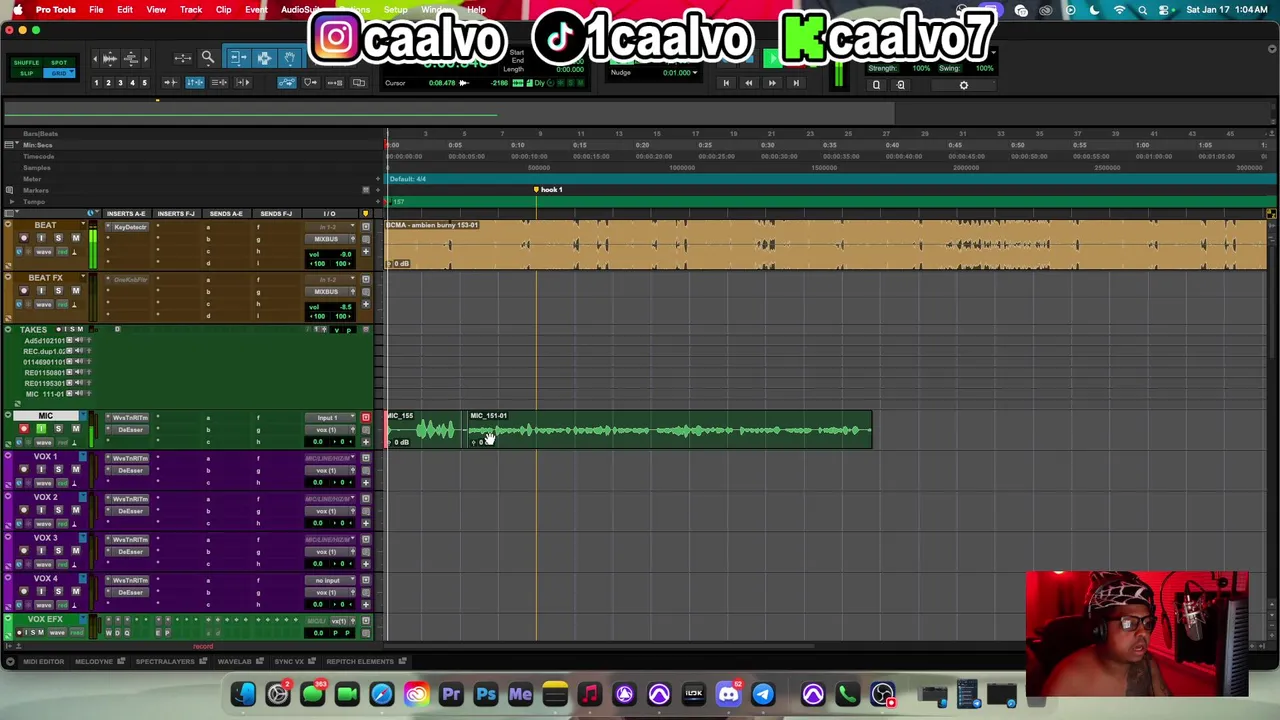
Task: Open VOX 4 'no input' selector
Action: click(x=330, y=580)
